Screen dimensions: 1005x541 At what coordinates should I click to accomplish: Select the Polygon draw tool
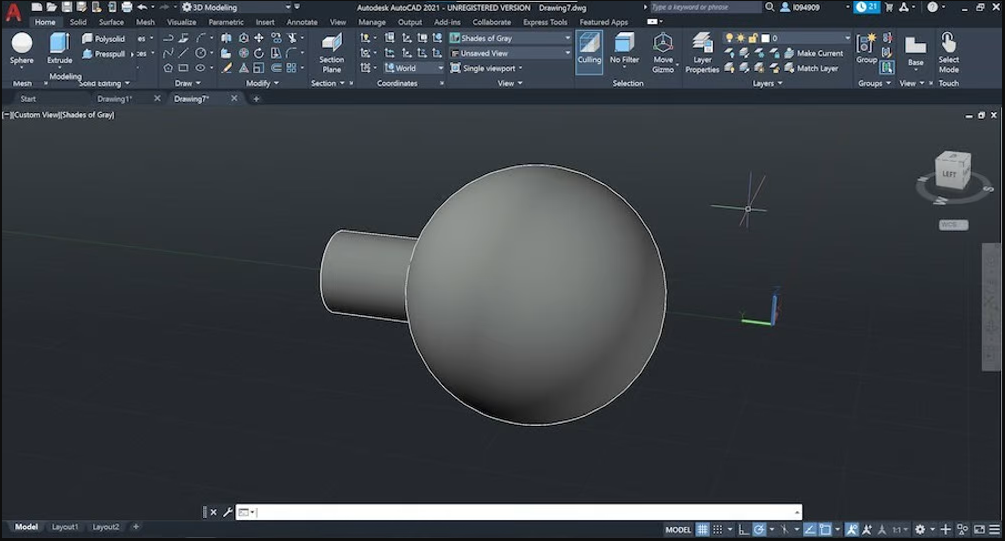pyautogui.click(x=168, y=67)
